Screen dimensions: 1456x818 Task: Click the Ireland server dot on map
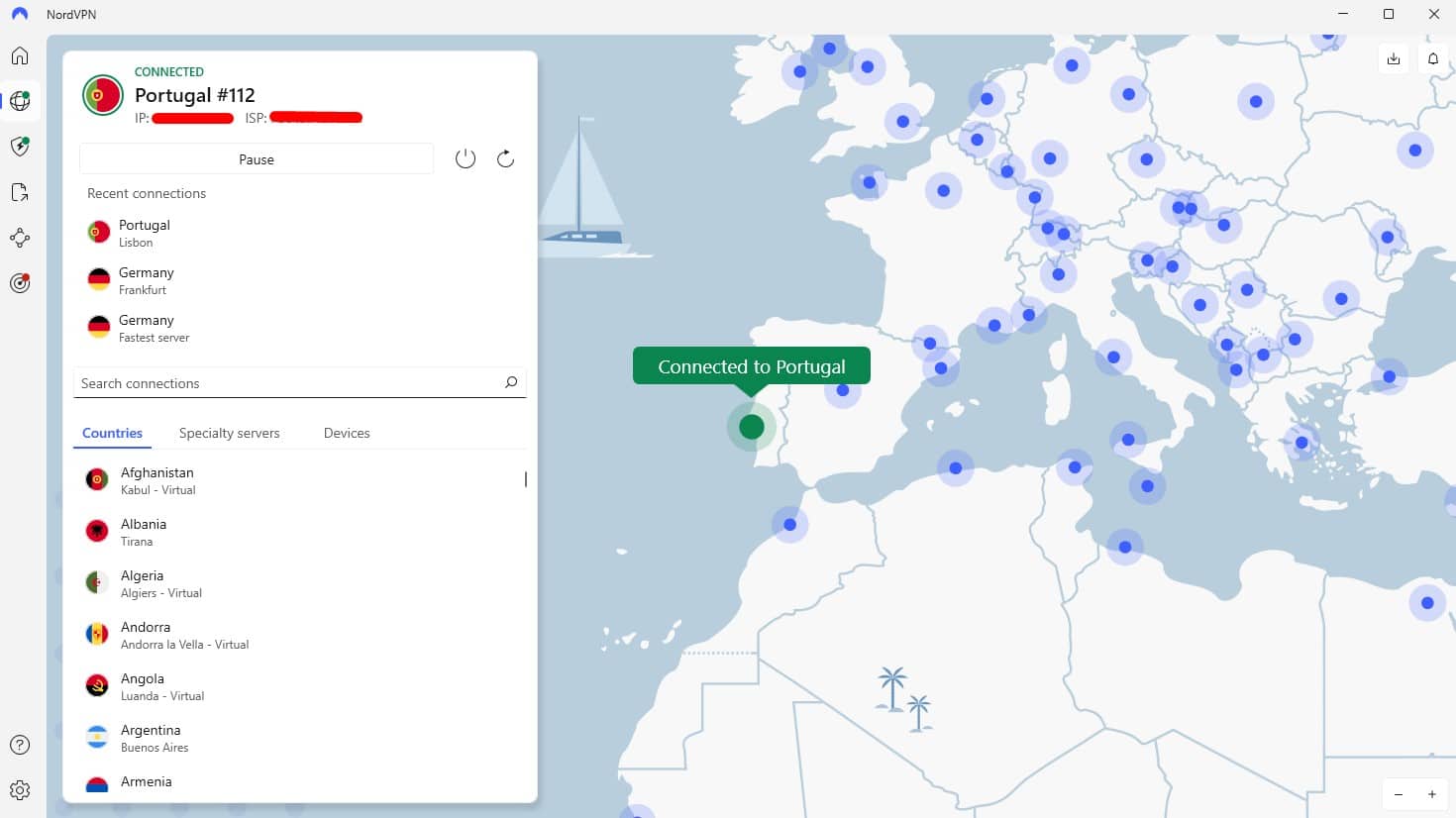800,71
